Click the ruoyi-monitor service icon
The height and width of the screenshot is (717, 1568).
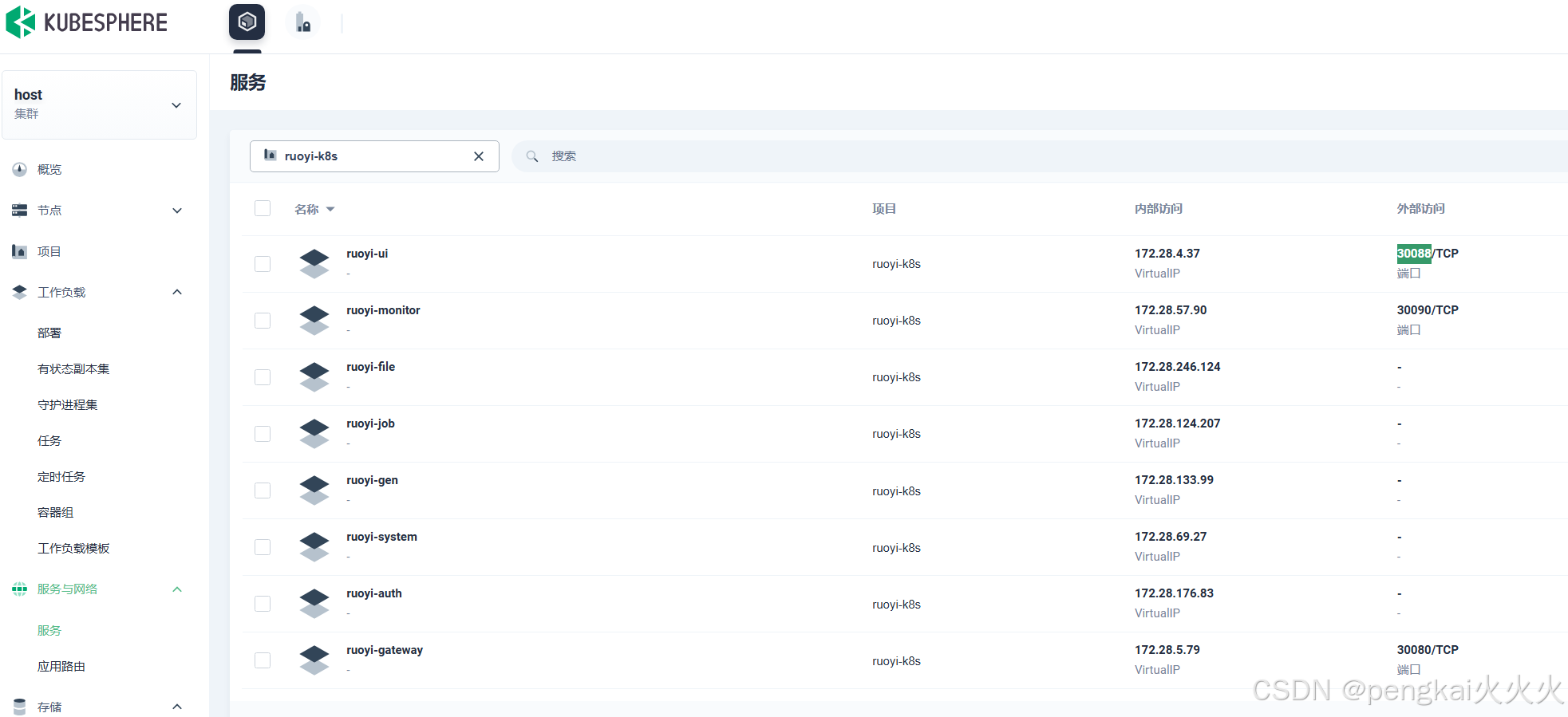point(314,320)
